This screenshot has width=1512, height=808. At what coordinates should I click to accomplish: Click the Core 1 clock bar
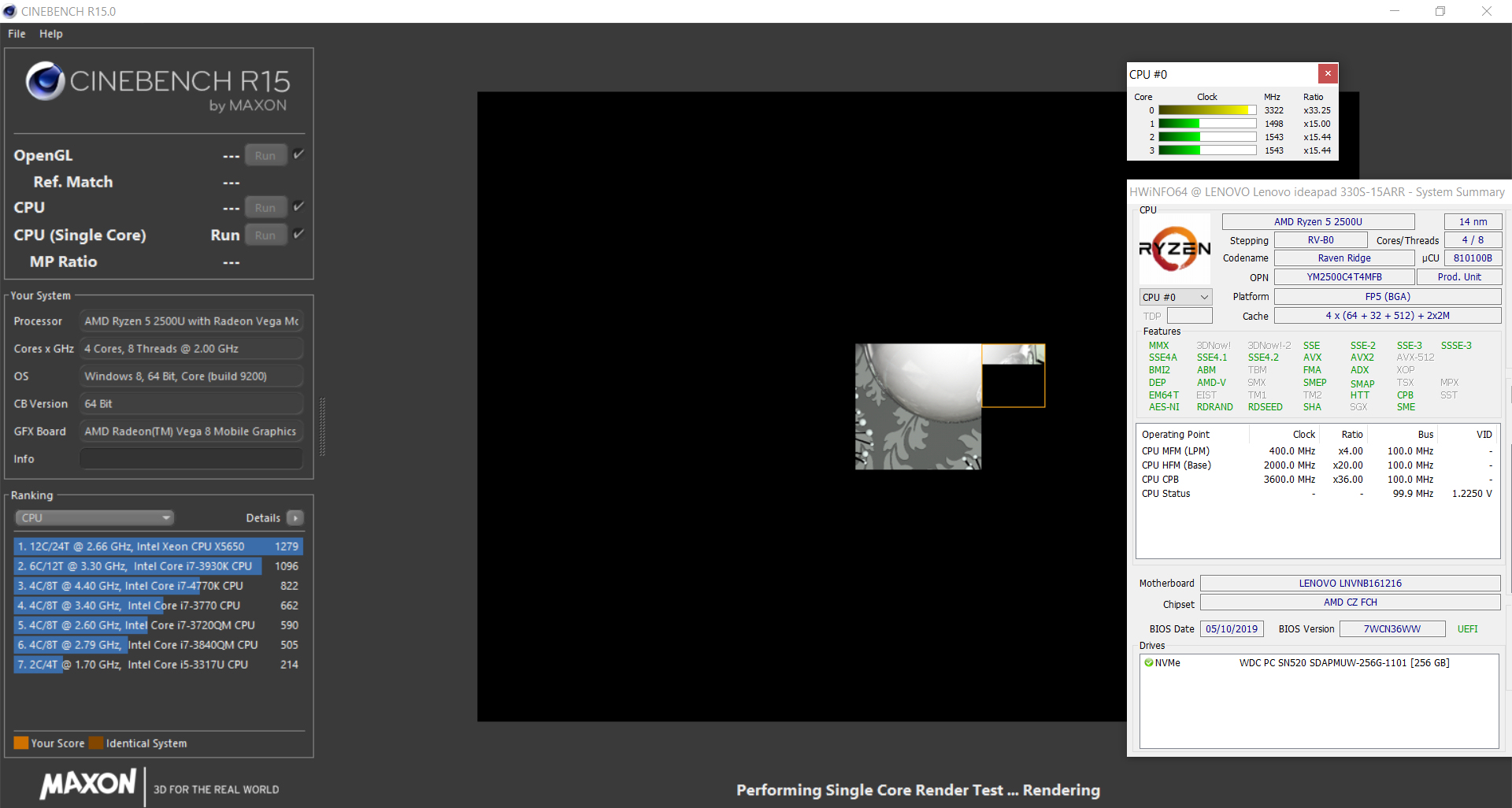(x=1207, y=124)
